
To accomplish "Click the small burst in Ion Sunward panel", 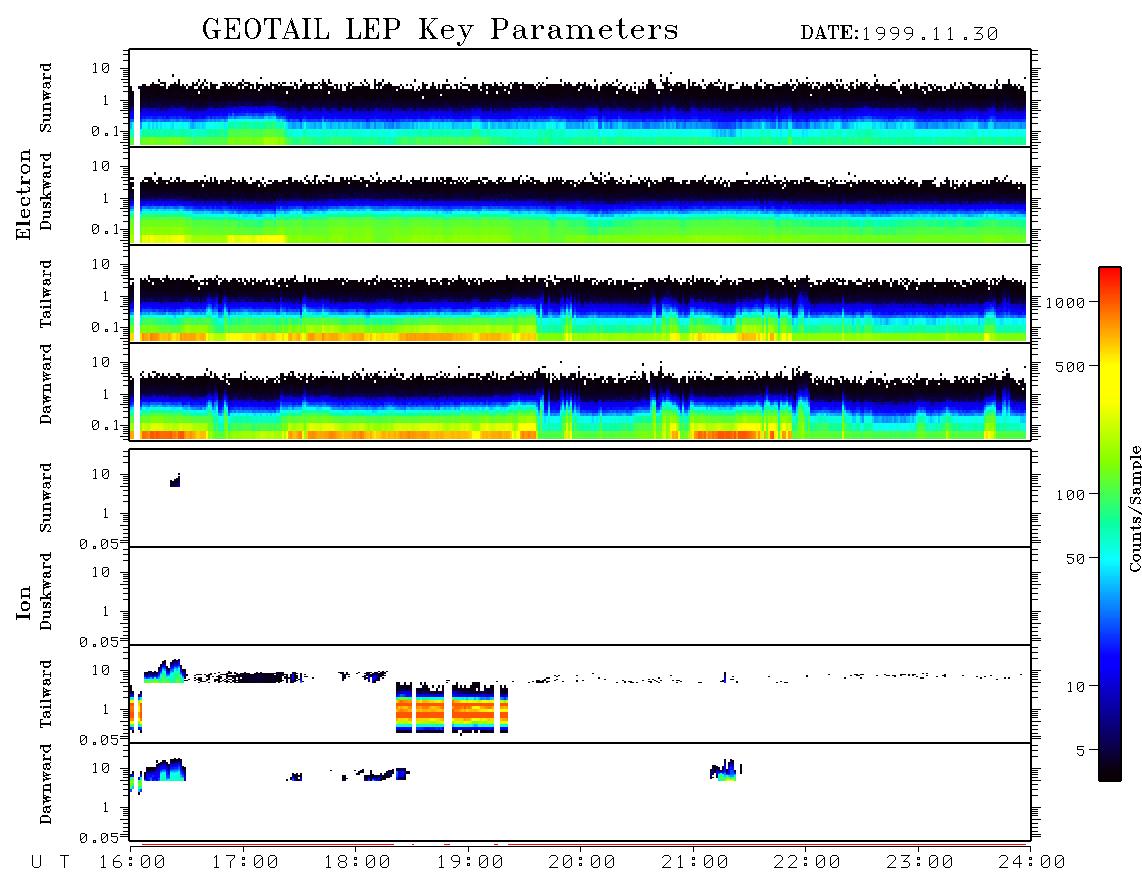I will pyautogui.click(x=176, y=481).
